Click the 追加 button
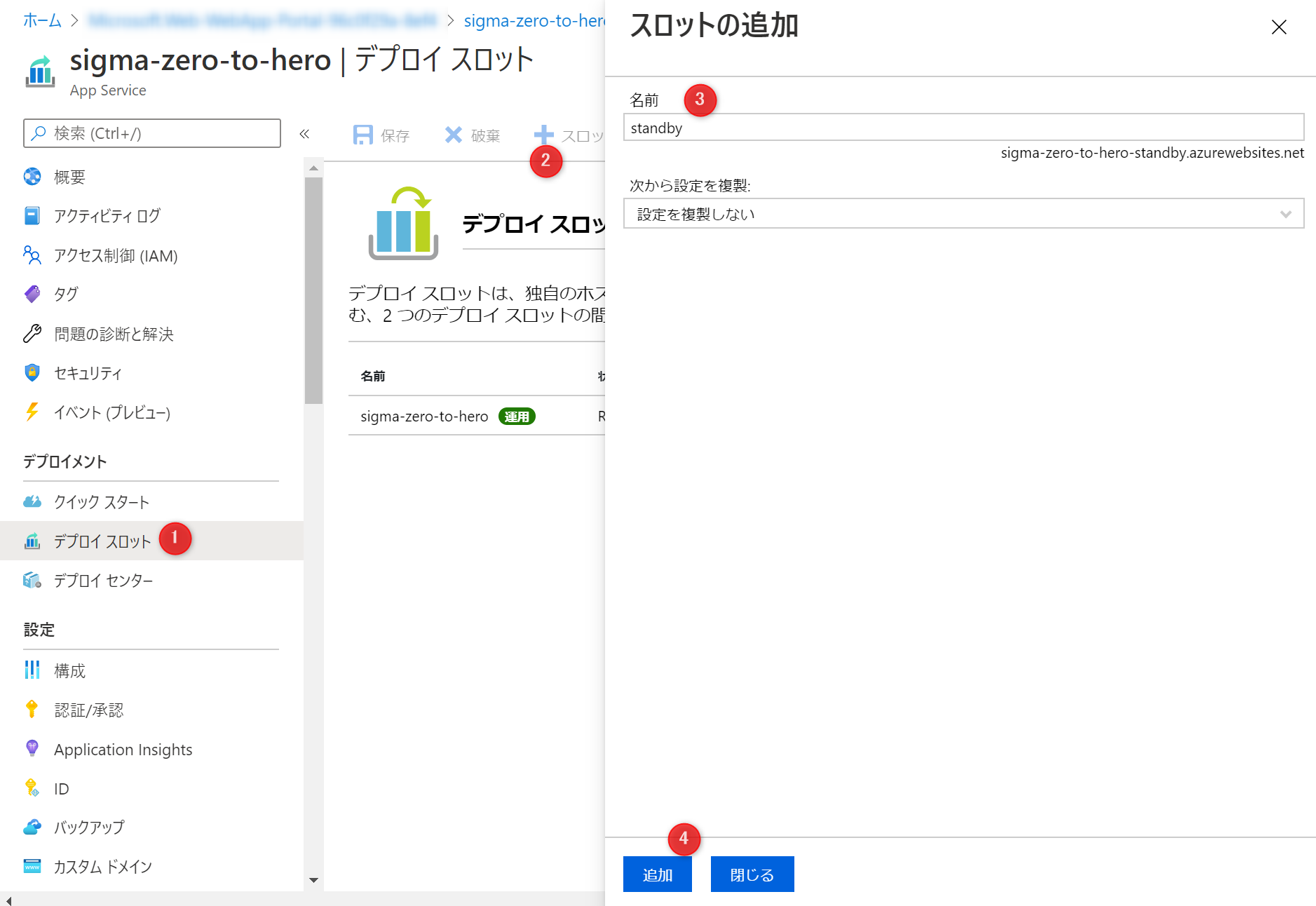The image size is (1316, 906). [x=657, y=874]
